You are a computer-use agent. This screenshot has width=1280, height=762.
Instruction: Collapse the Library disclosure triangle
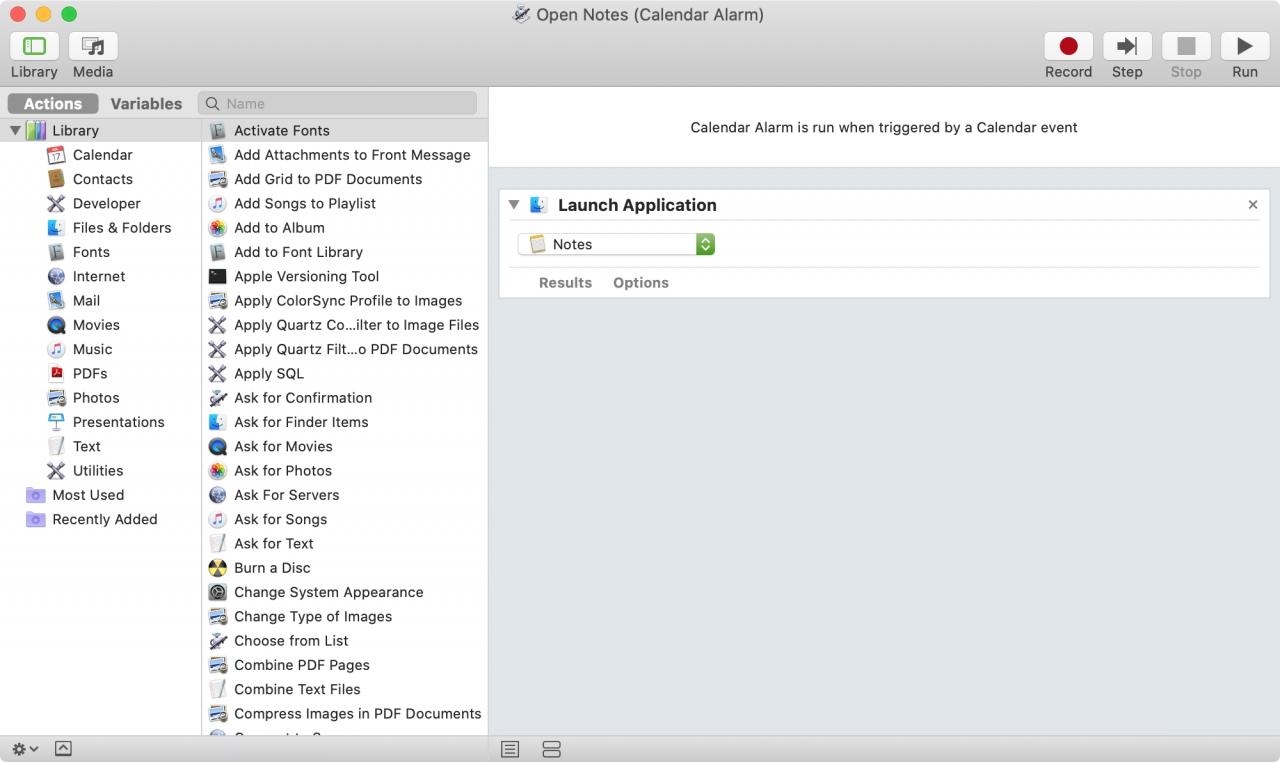(x=15, y=130)
